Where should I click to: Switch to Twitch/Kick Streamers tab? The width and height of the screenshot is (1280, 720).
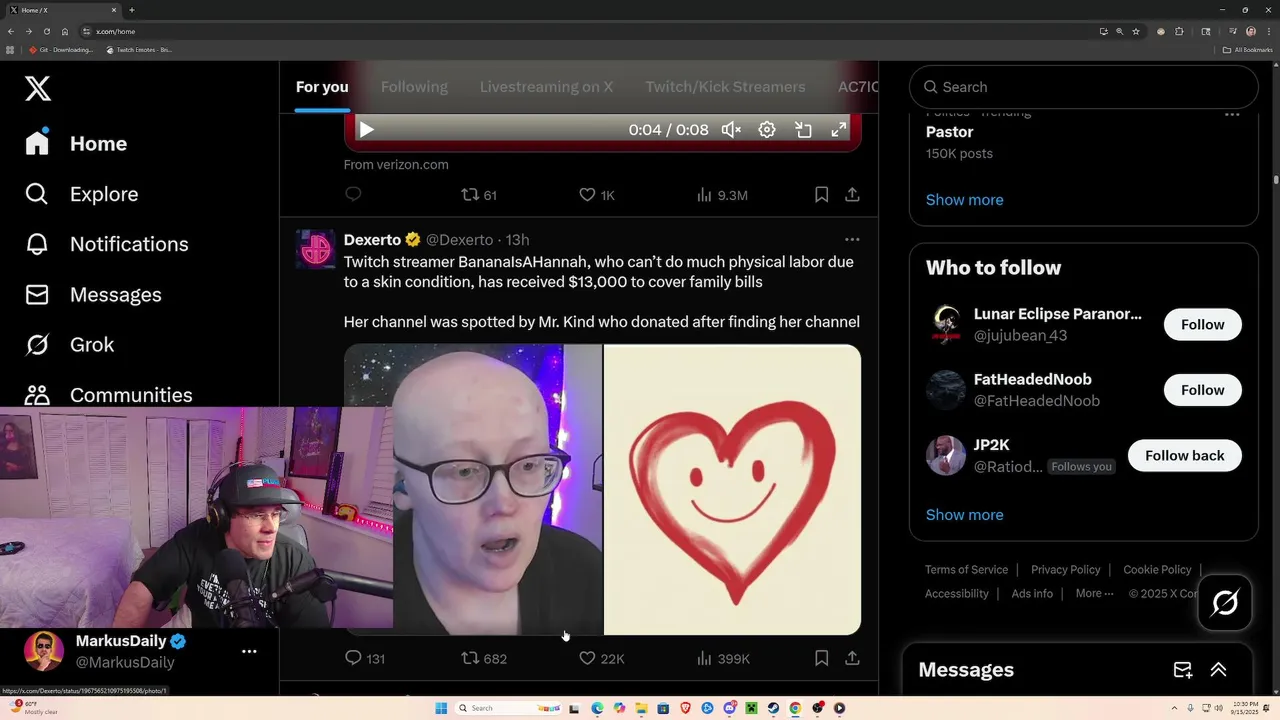(x=725, y=87)
